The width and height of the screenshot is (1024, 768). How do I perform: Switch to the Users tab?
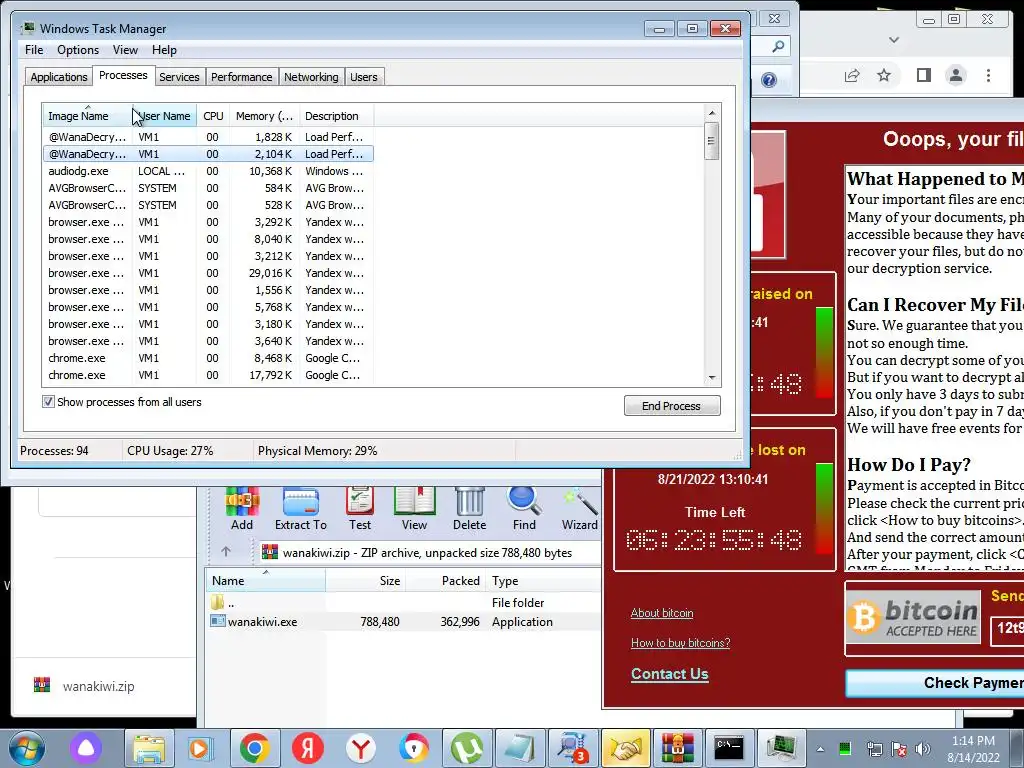364,77
